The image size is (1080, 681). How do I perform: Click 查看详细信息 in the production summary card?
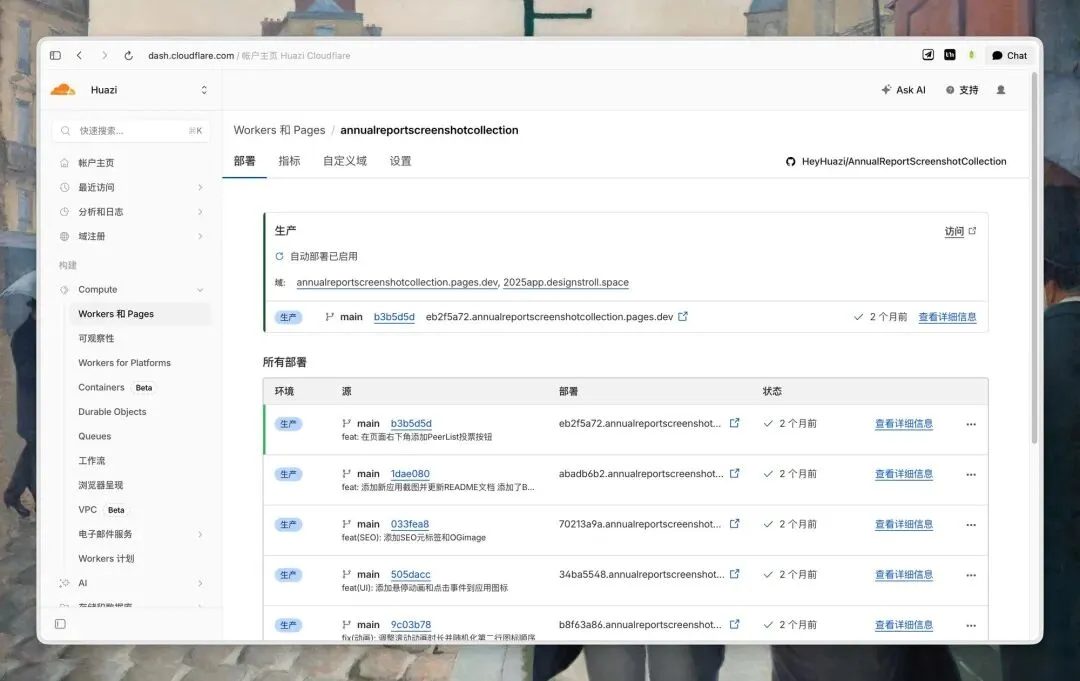pos(947,317)
